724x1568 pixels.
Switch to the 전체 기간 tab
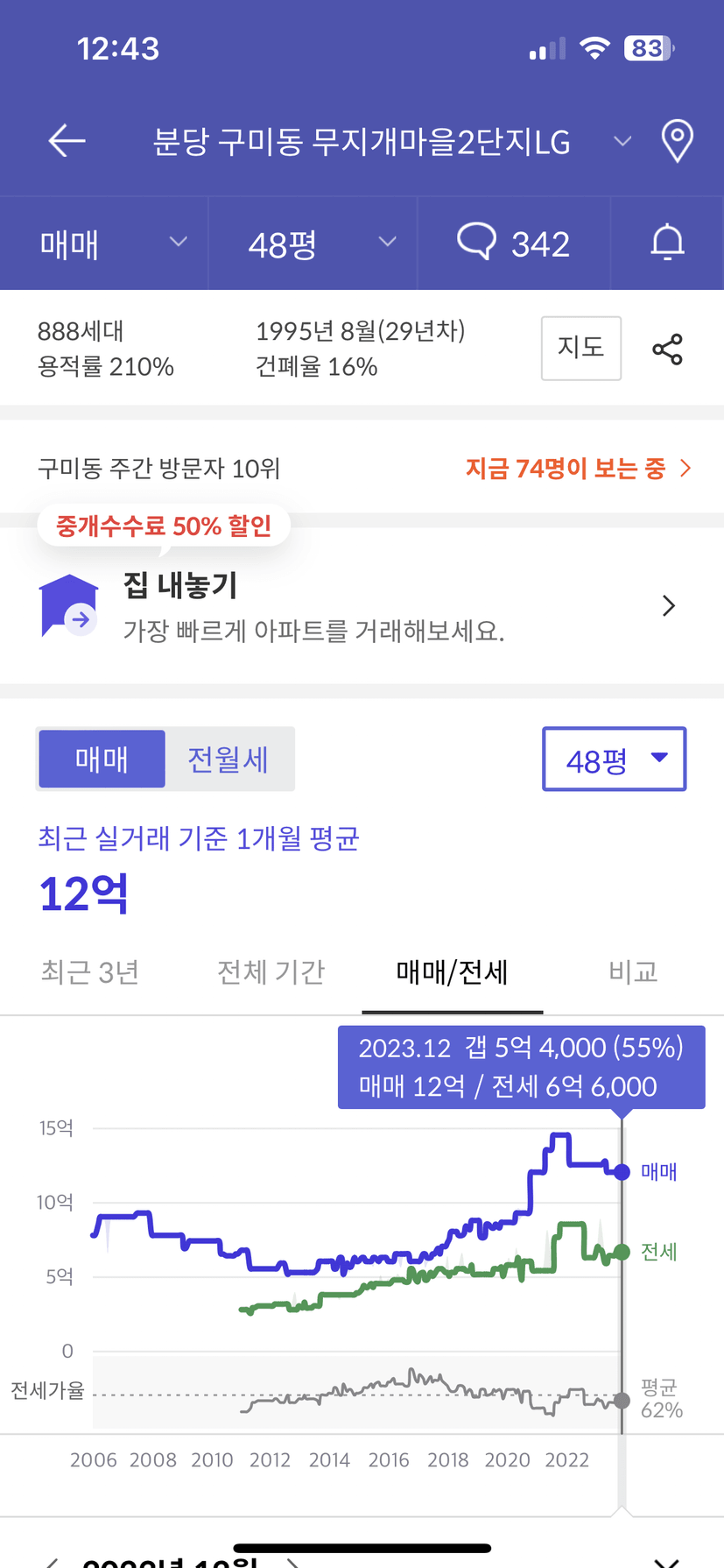click(x=271, y=971)
